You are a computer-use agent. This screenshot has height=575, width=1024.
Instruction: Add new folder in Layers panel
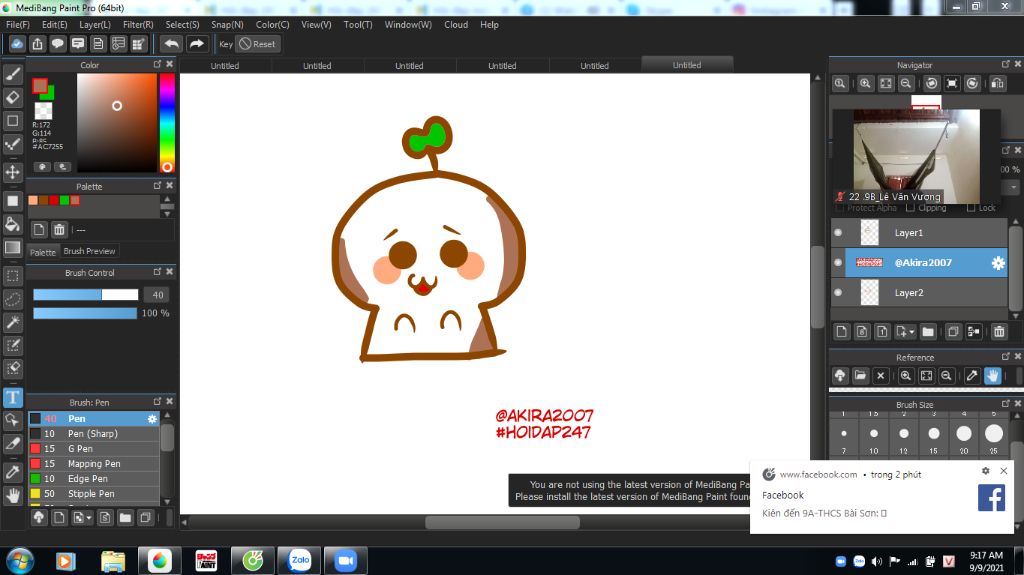(928, 332)
